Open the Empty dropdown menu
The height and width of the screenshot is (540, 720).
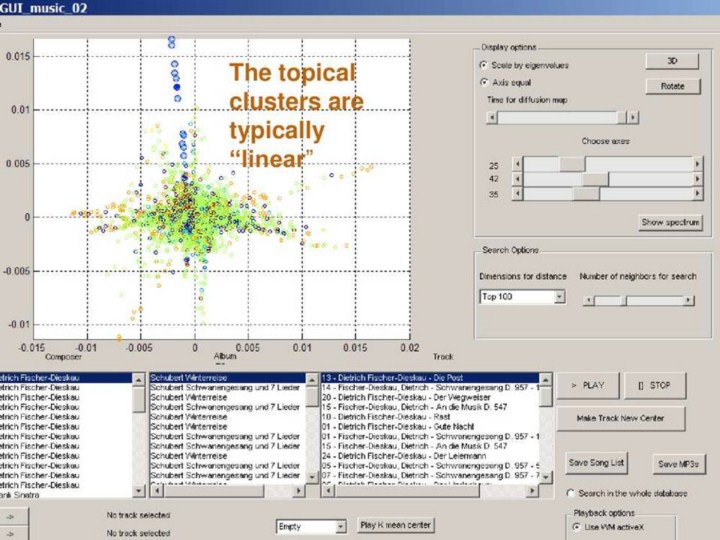point(340,526)
